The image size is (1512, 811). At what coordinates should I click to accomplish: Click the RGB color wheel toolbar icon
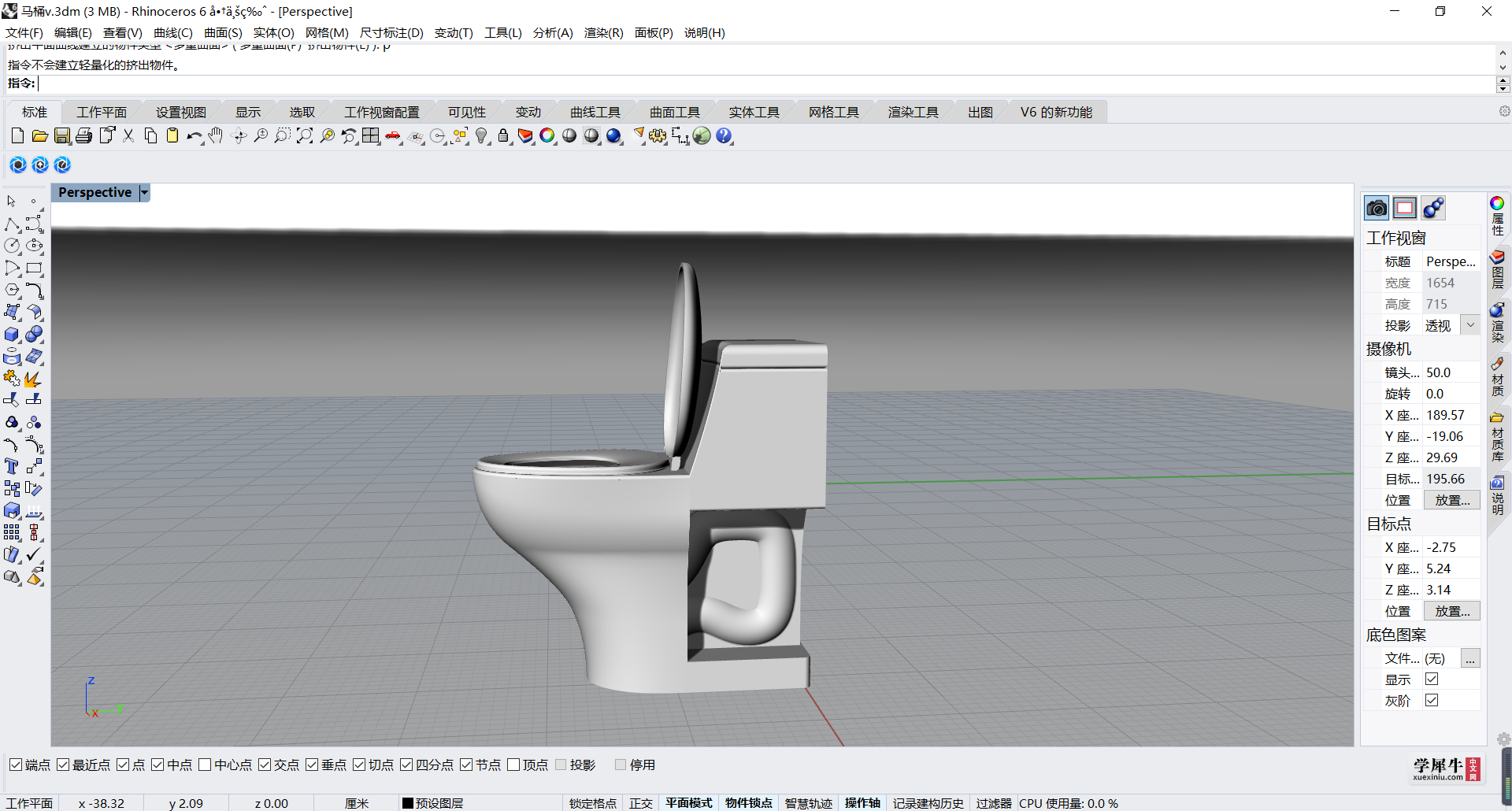[547, 136]
